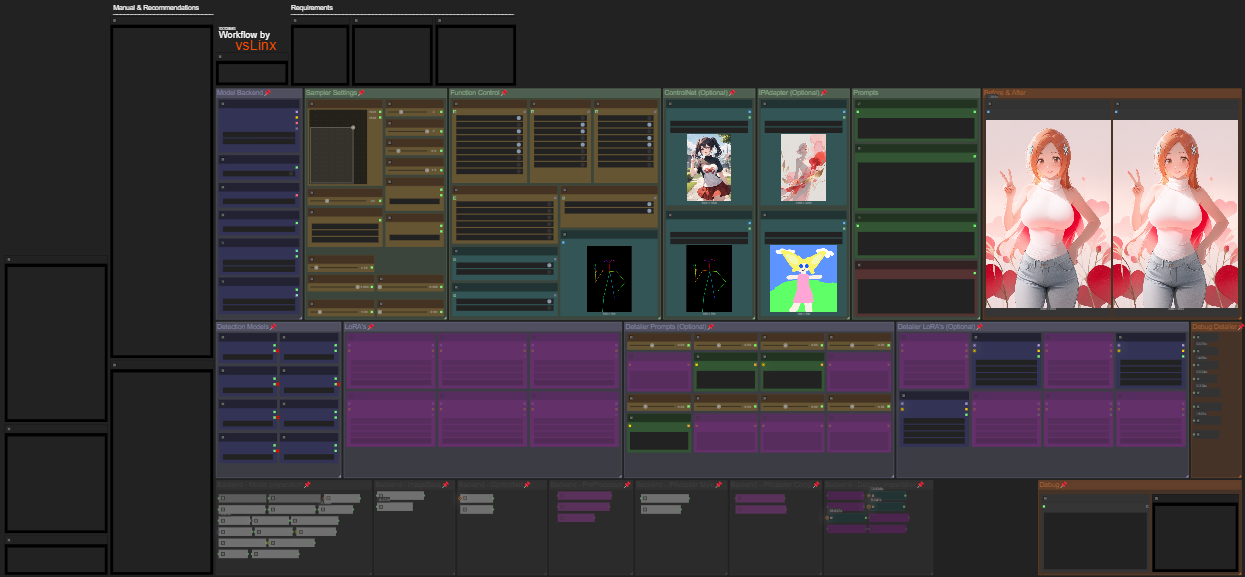The image size is (1245, 577).
Task: Click the top text box in Prompts group
Action: click(x=915, y=128)
